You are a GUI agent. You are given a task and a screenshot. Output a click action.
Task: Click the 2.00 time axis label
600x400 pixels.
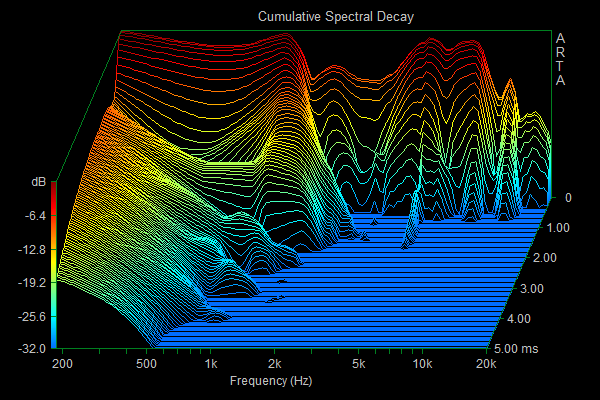[x=545, y=258]
